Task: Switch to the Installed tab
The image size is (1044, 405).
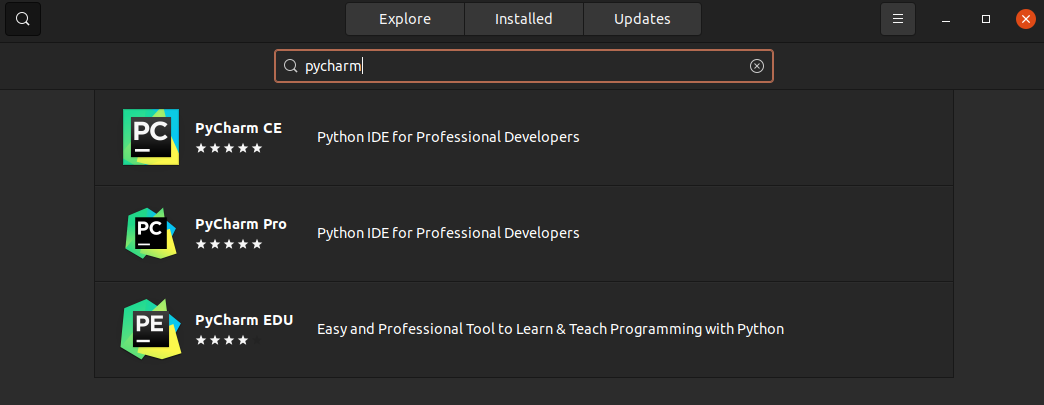Action: 523,19
